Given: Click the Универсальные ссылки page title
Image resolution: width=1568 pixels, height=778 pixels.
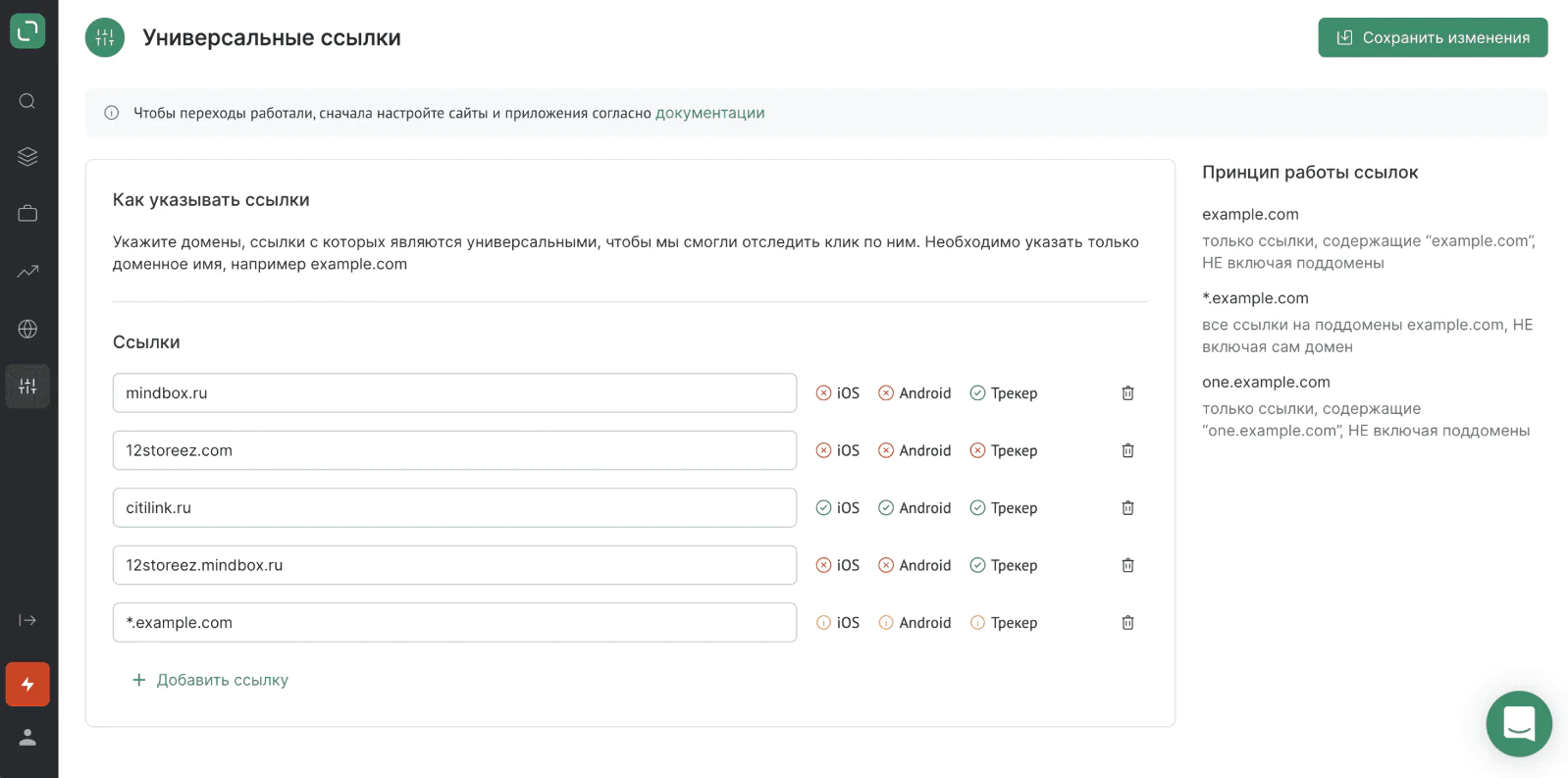Looking at the screenshot, I should pos(272,37).
